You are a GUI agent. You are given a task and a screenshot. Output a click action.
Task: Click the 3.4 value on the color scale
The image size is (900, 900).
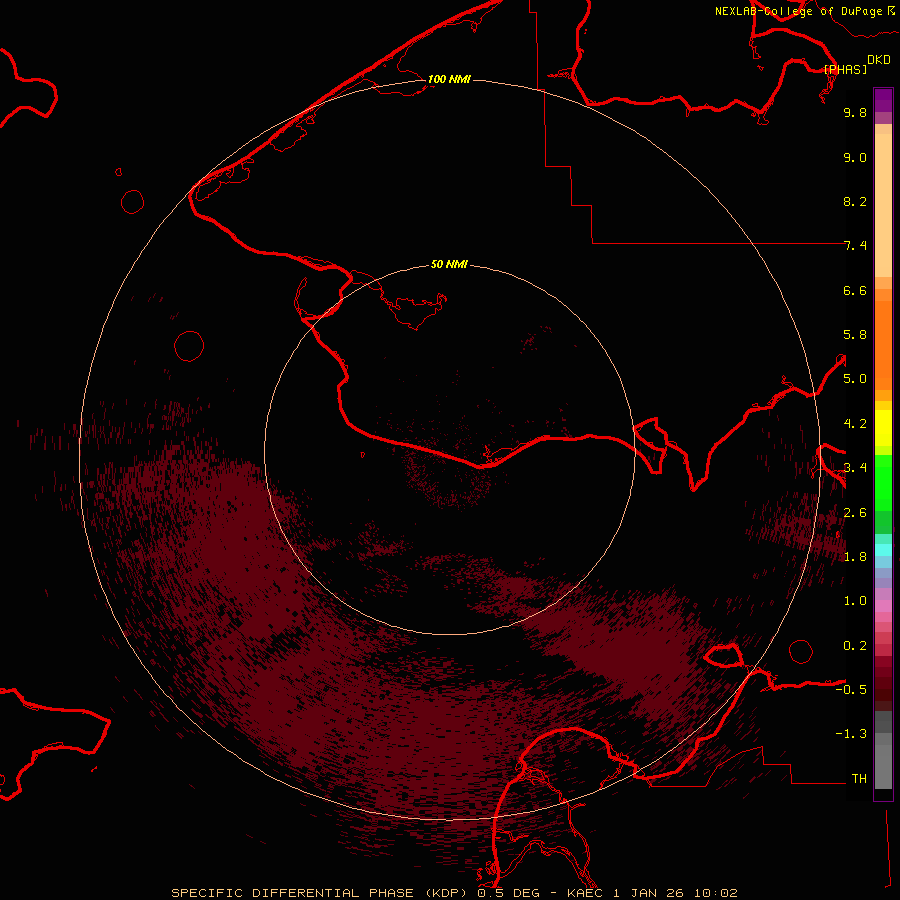pyautogui.click(x=855, y=468)
